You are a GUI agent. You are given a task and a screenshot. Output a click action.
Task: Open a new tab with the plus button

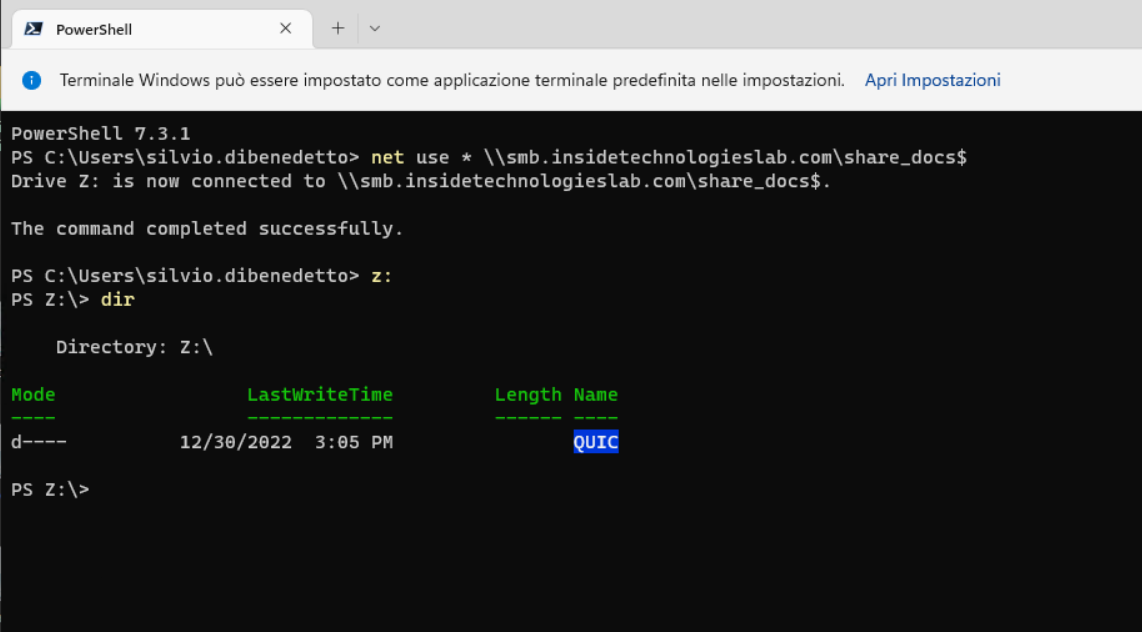click(338, 29)
